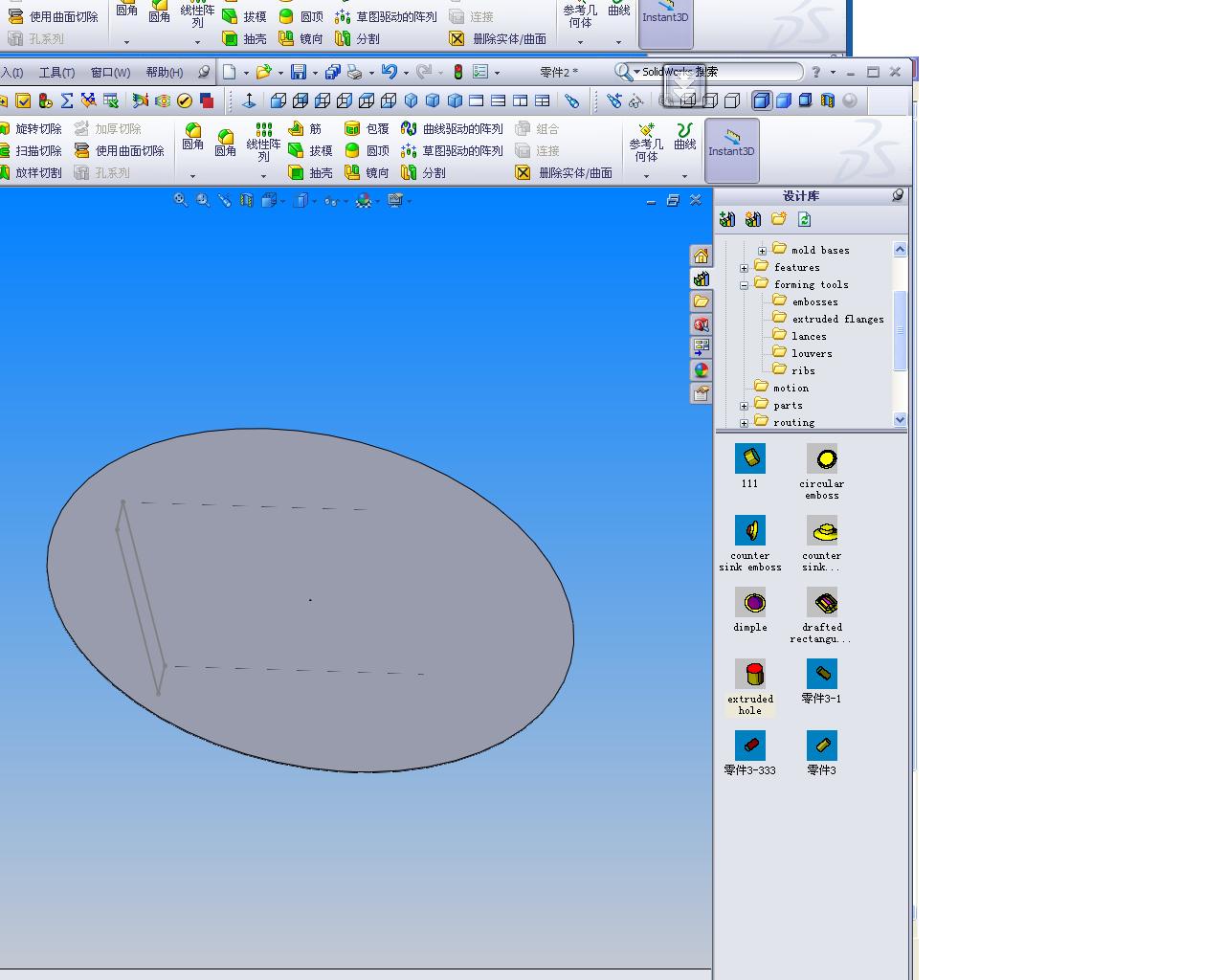Toggle the Instant3D button
The image size is (1225, 980).
click(732, 151)
